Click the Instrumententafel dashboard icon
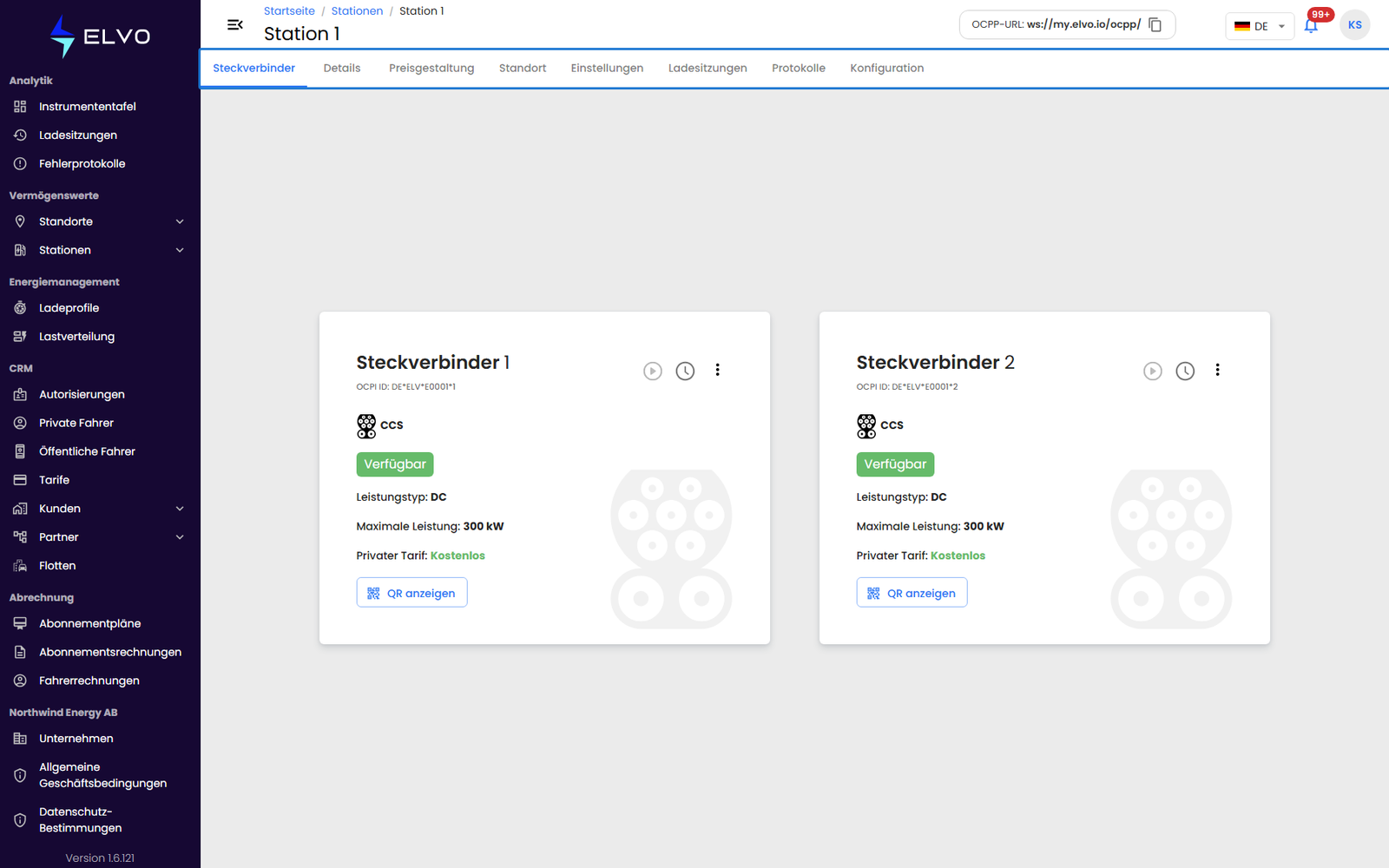Viewport: 1389px width, 868px height. click(x=20, y=107)
